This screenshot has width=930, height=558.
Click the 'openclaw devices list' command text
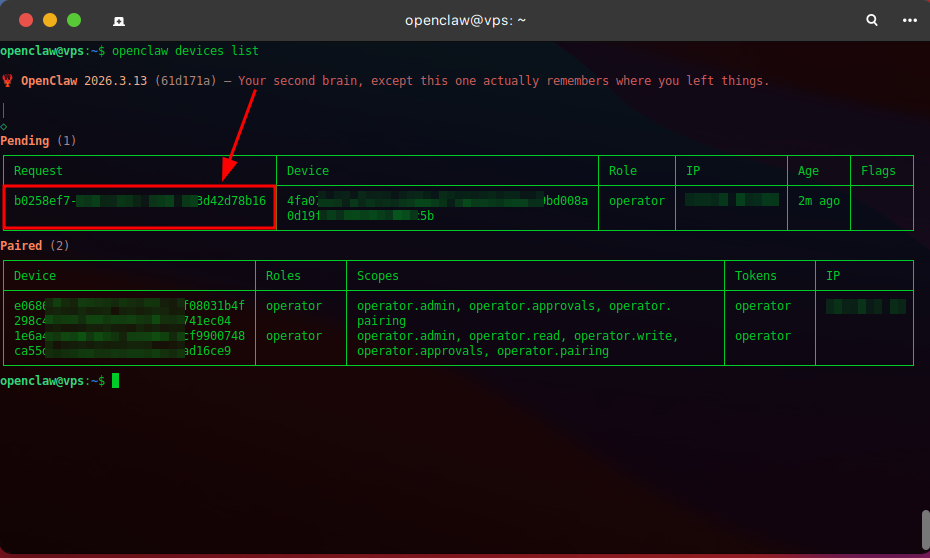tap(185, 51)
